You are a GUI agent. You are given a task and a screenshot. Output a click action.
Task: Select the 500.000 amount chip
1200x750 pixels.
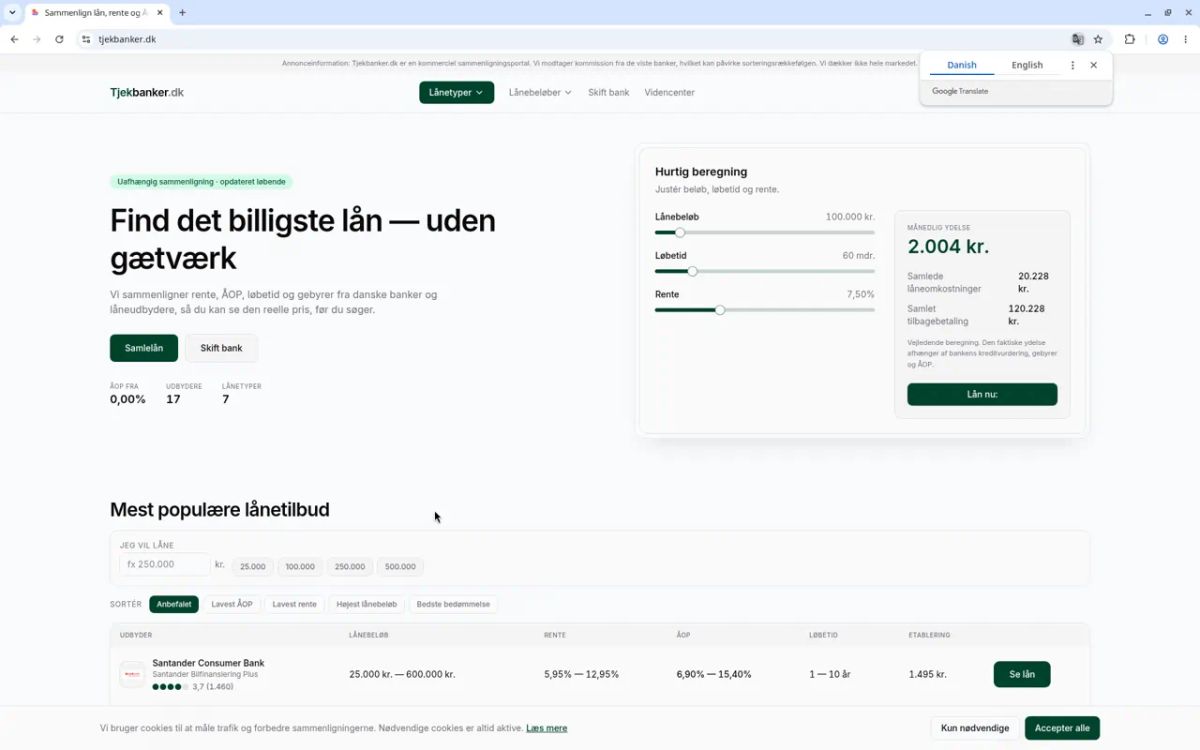pyautogui.click(x=400, y=567)
